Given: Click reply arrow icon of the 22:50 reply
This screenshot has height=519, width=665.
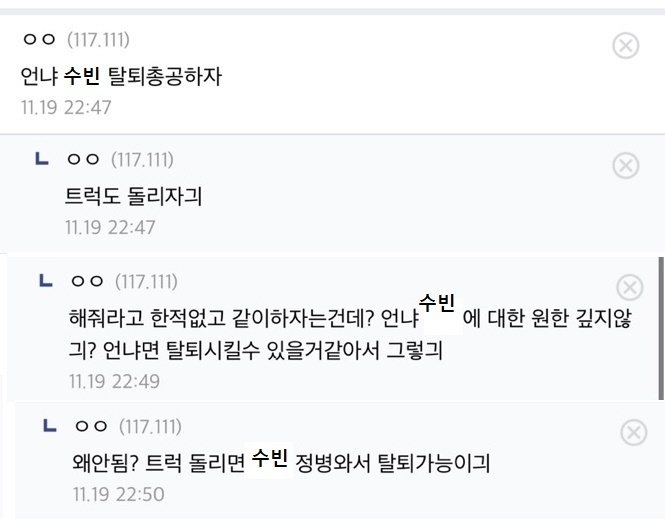Looking at the screenshot, I should (x=50, y=426).
